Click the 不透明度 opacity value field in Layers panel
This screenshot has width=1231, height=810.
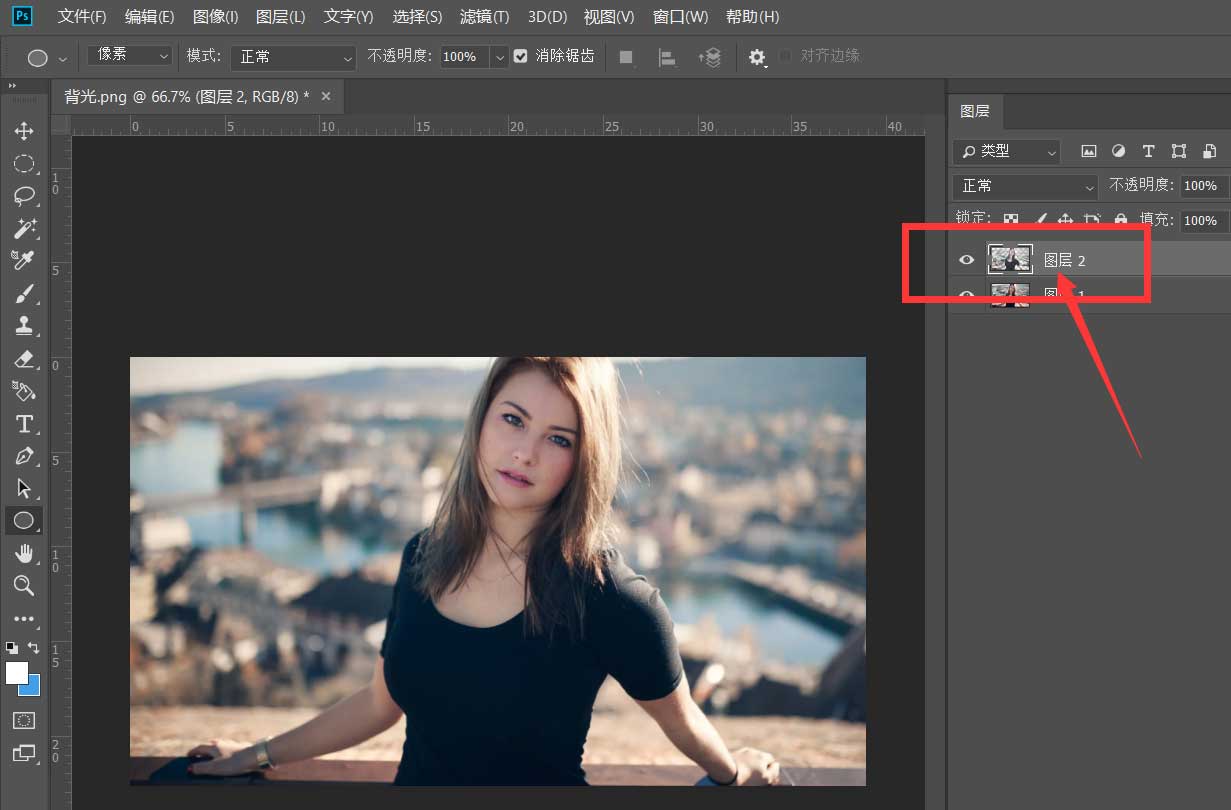click(1200, 186)
